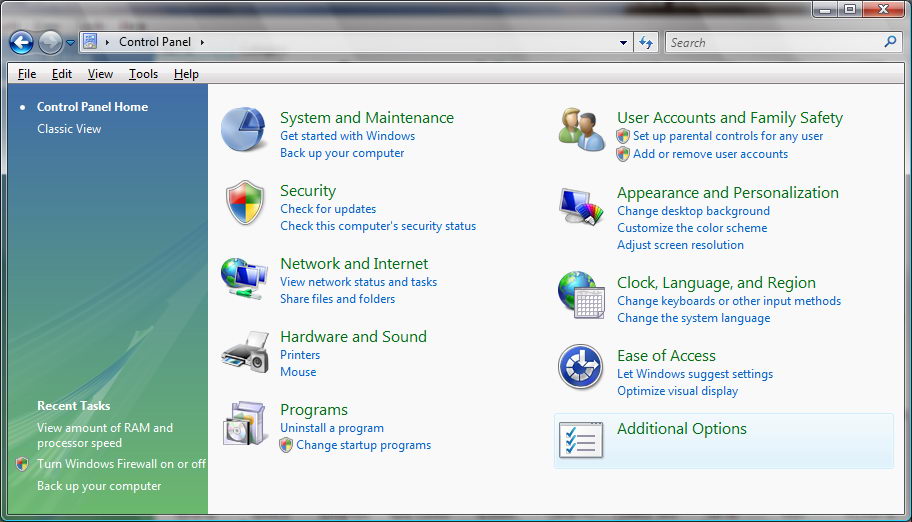Viewport: 912px width, 522px height.
Task: Click shield icon beside Add or remove user accounts
Action: (623, 154)
